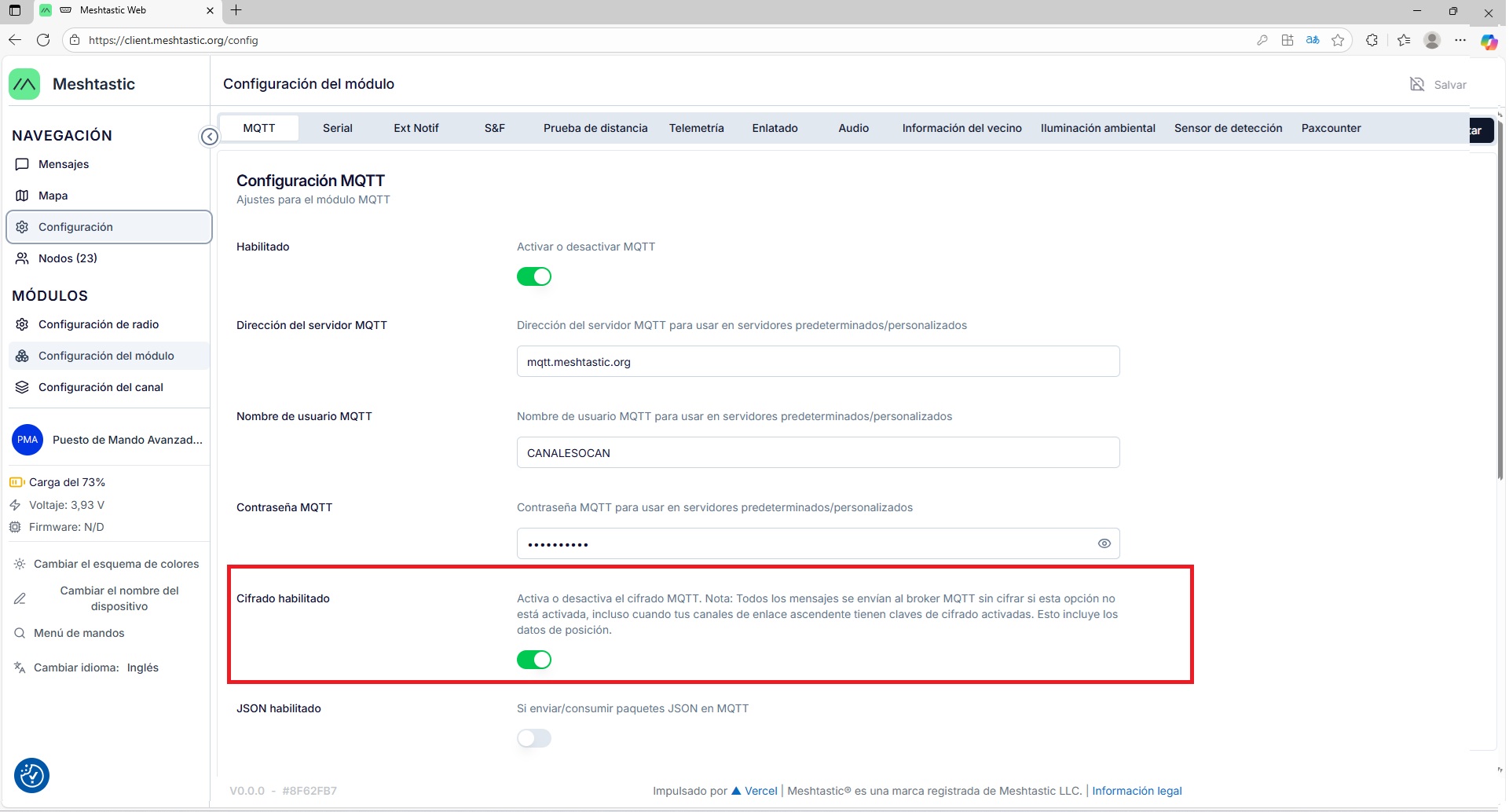Open the Mapa page
The width and height of the screenshot is (1509, 812).
(x=53, y=196)
